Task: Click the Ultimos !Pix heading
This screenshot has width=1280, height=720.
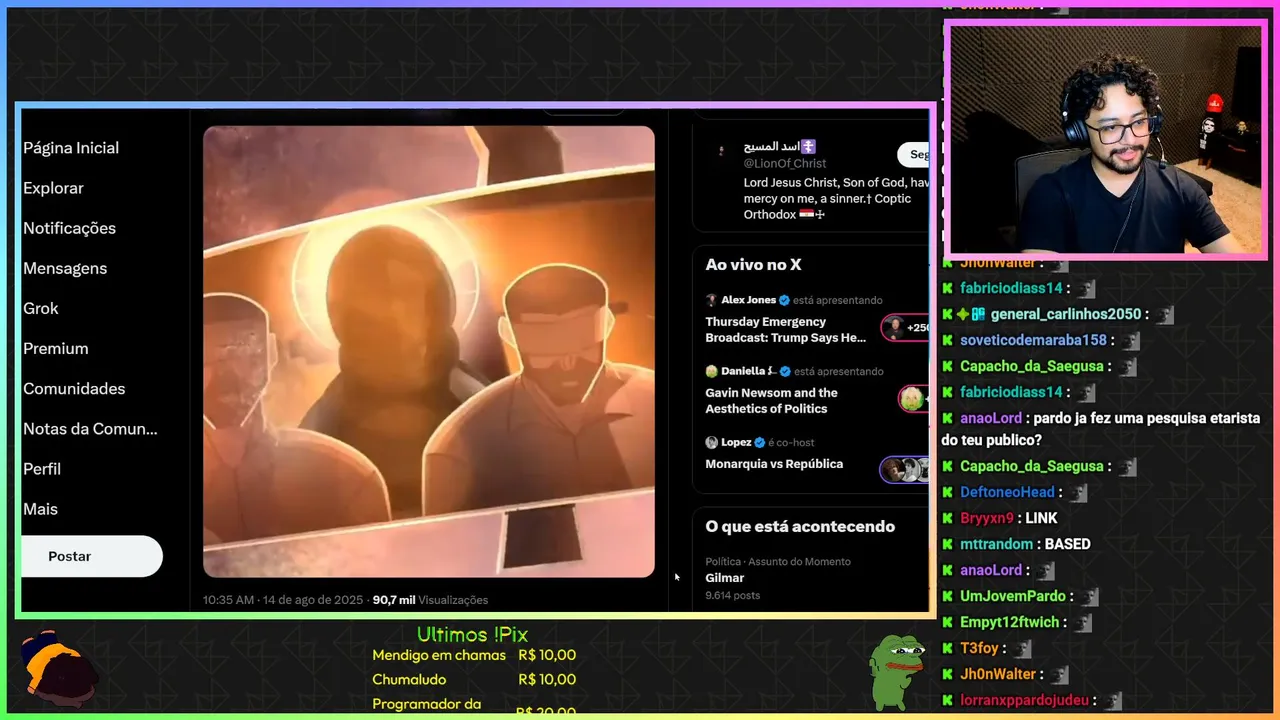Action: pos(472,635)
